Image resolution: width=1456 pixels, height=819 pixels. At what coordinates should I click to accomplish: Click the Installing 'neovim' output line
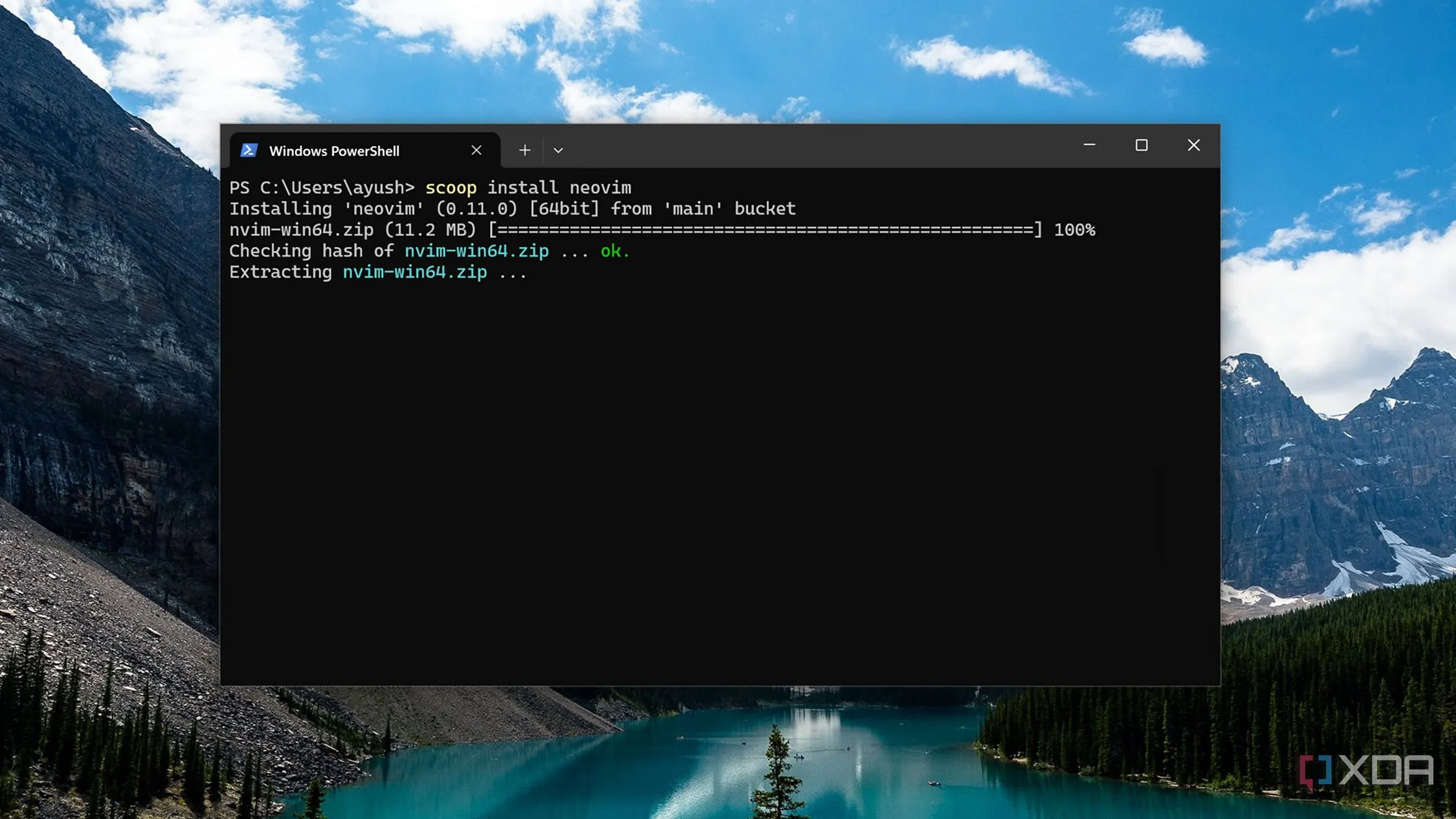point(512,209)
